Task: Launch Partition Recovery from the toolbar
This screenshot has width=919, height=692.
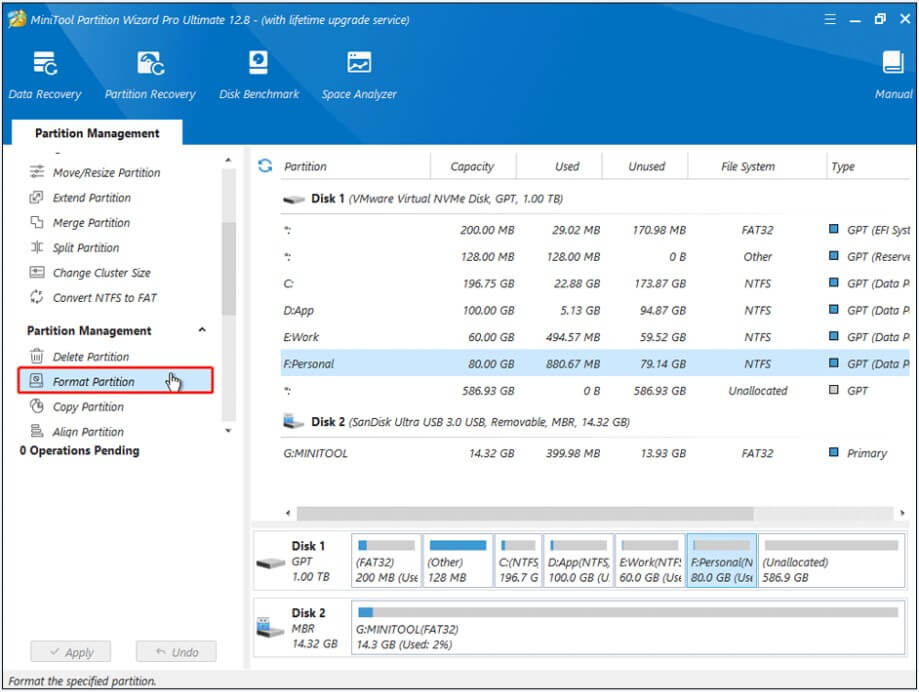Action: coord(150,75)
